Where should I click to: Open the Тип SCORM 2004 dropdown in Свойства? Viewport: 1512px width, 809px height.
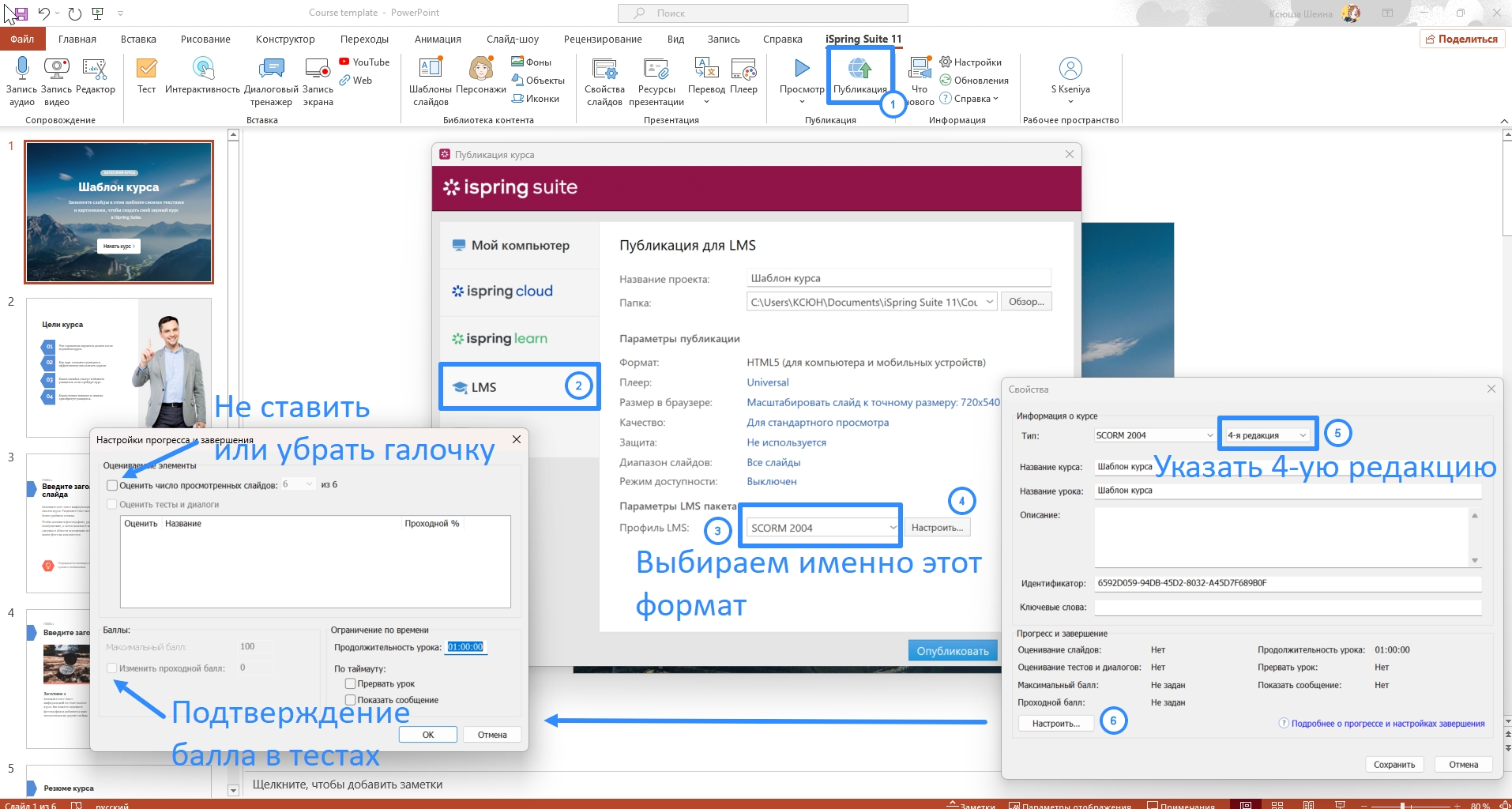[x=1155, y=435]
